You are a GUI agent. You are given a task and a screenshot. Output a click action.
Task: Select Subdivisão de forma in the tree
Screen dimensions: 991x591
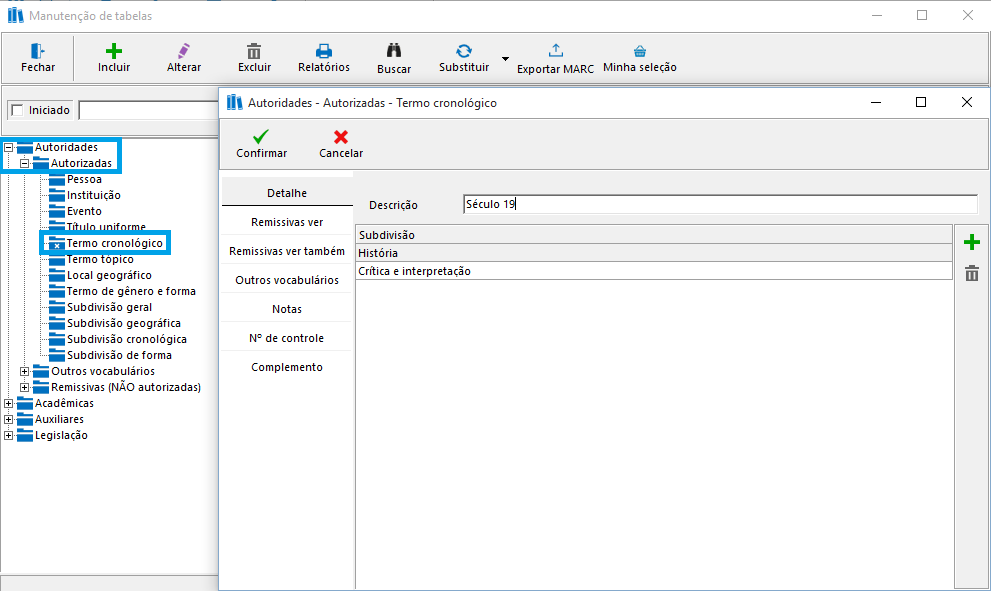point(119,355)
